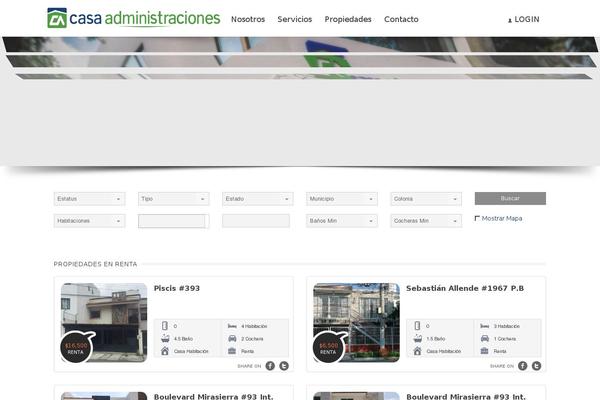Image resolution: width=600 pixels, height=400 pixels.
Task: Click the car icon in Sebastián Allende card
Action: pyautogui.click(x=484, y=338)
